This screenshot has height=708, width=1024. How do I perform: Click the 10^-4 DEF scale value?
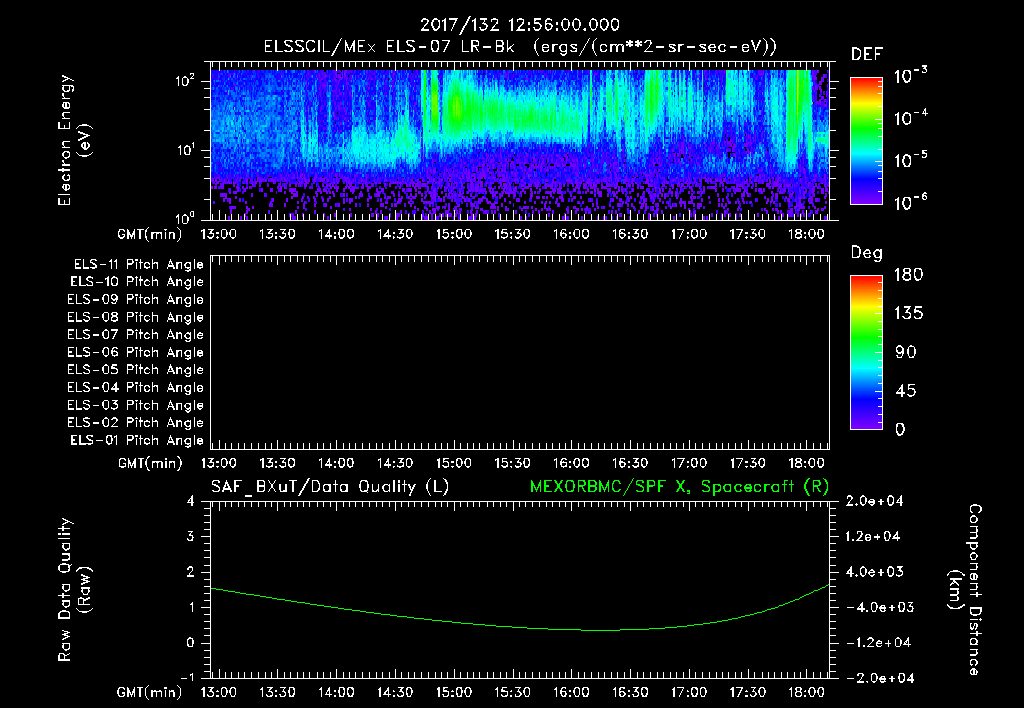click(910, 118)
